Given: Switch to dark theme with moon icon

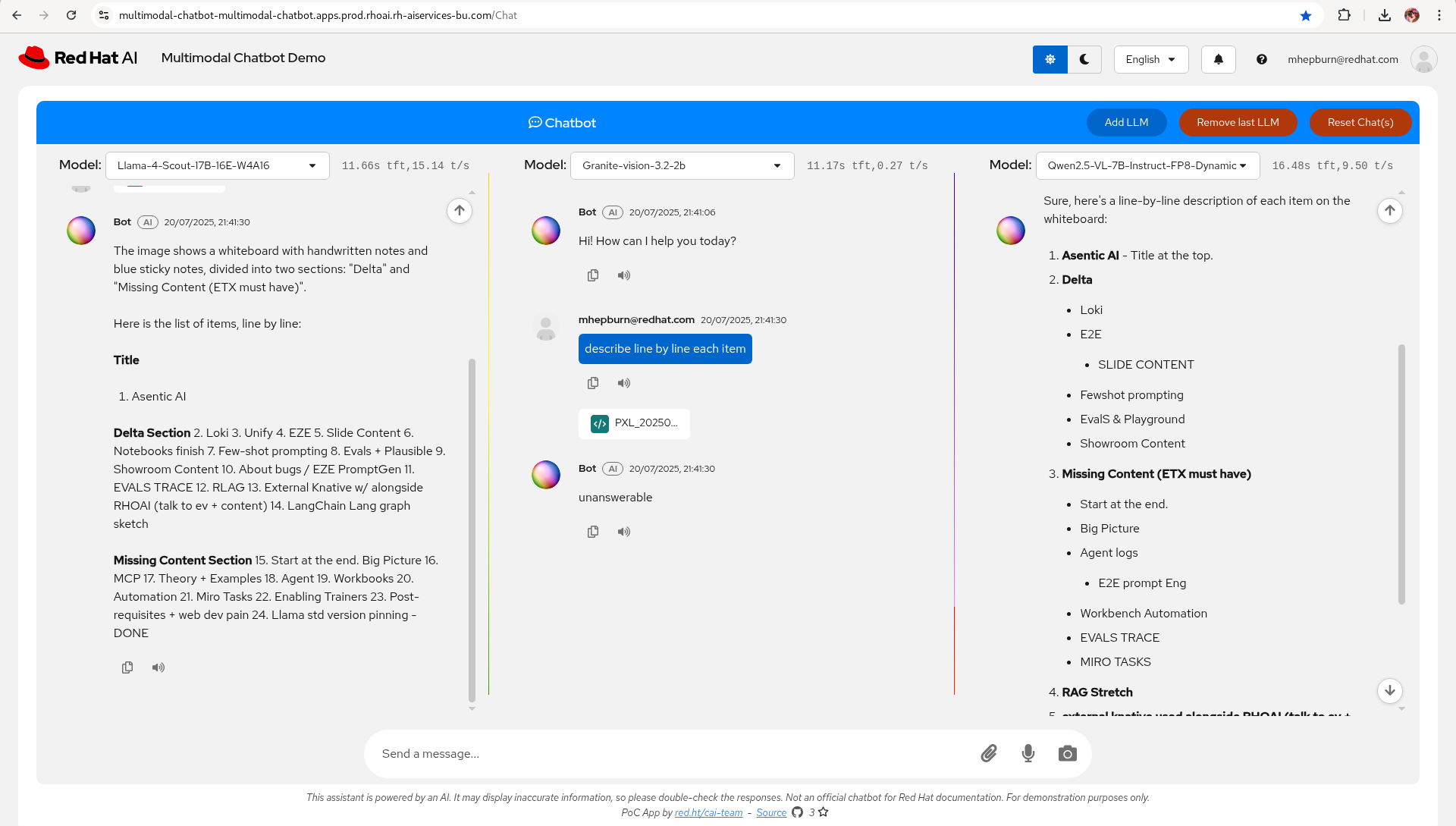Looking at the screenshot, I should tap(1085, 59).
